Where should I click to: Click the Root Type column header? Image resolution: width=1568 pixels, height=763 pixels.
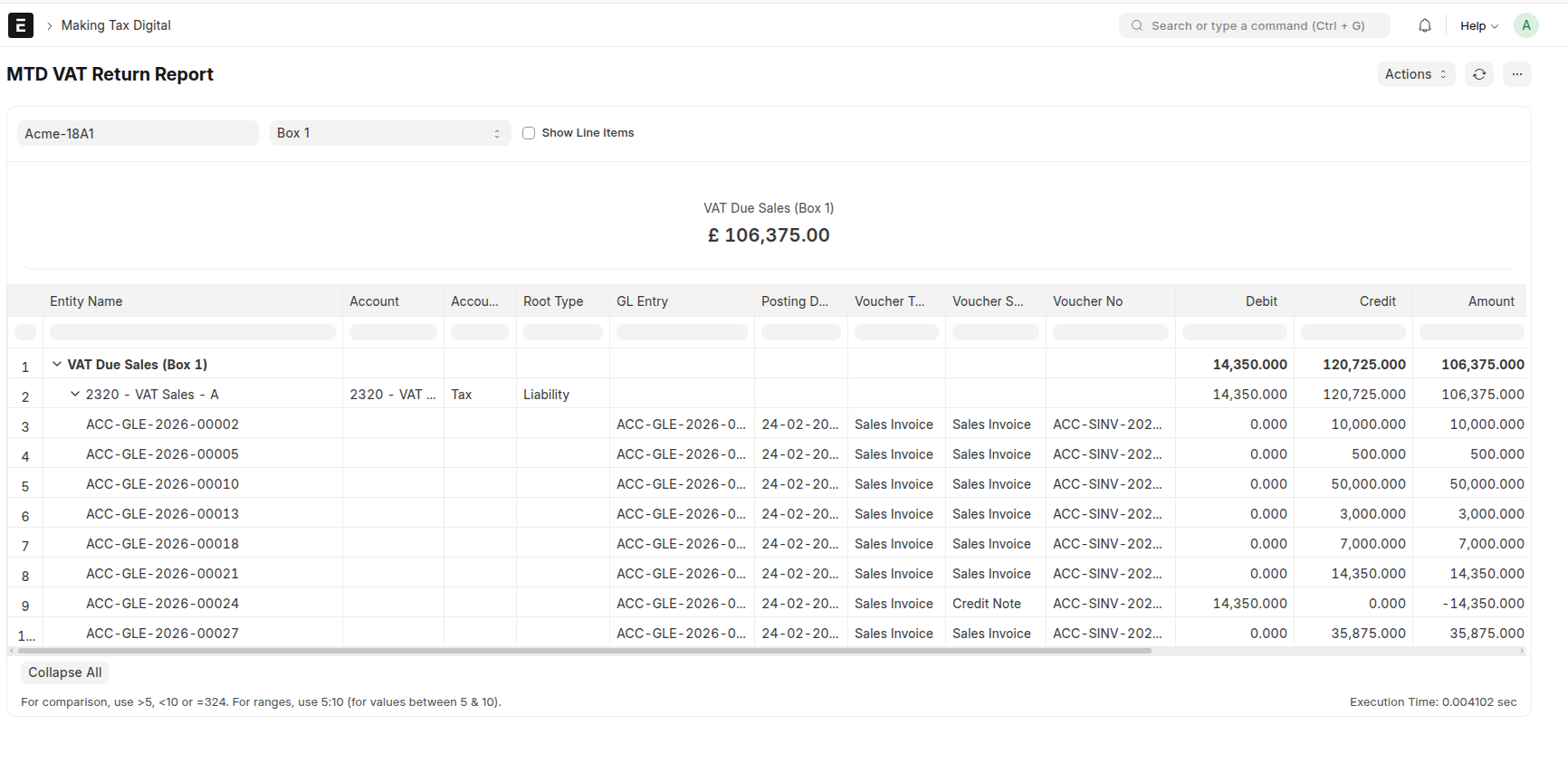(x=562, y=301)
